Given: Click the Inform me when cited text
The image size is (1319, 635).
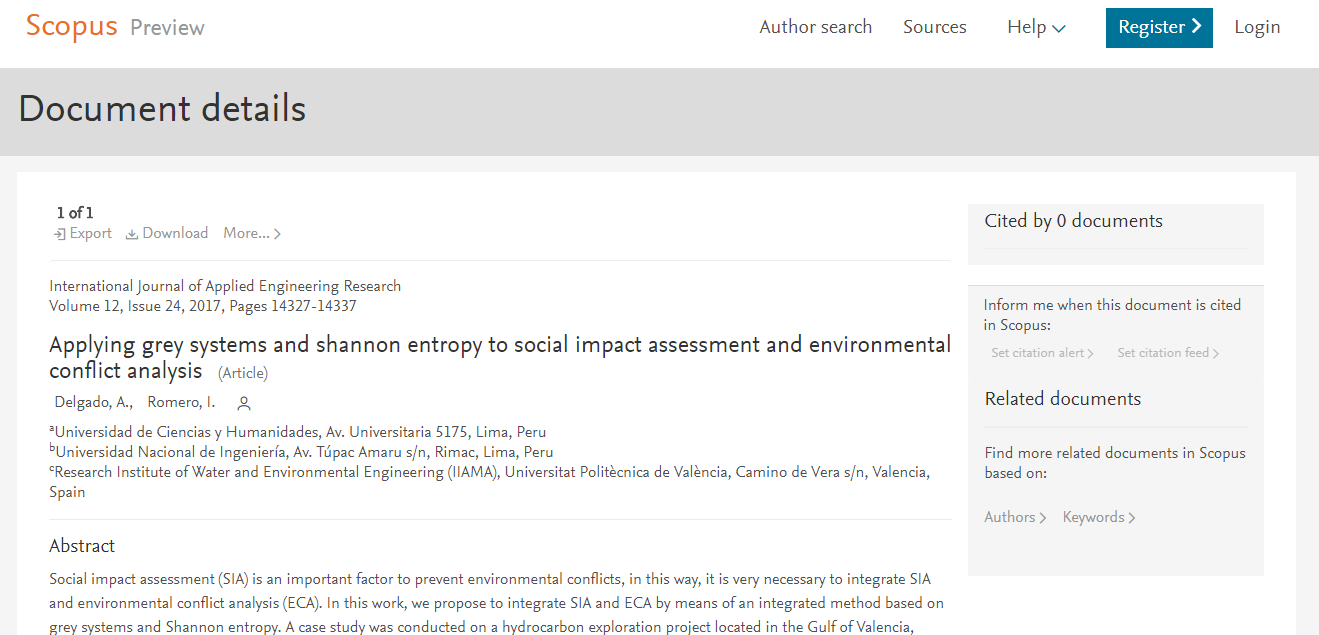Looking at the screenshot, I should tap(1112, 315).
